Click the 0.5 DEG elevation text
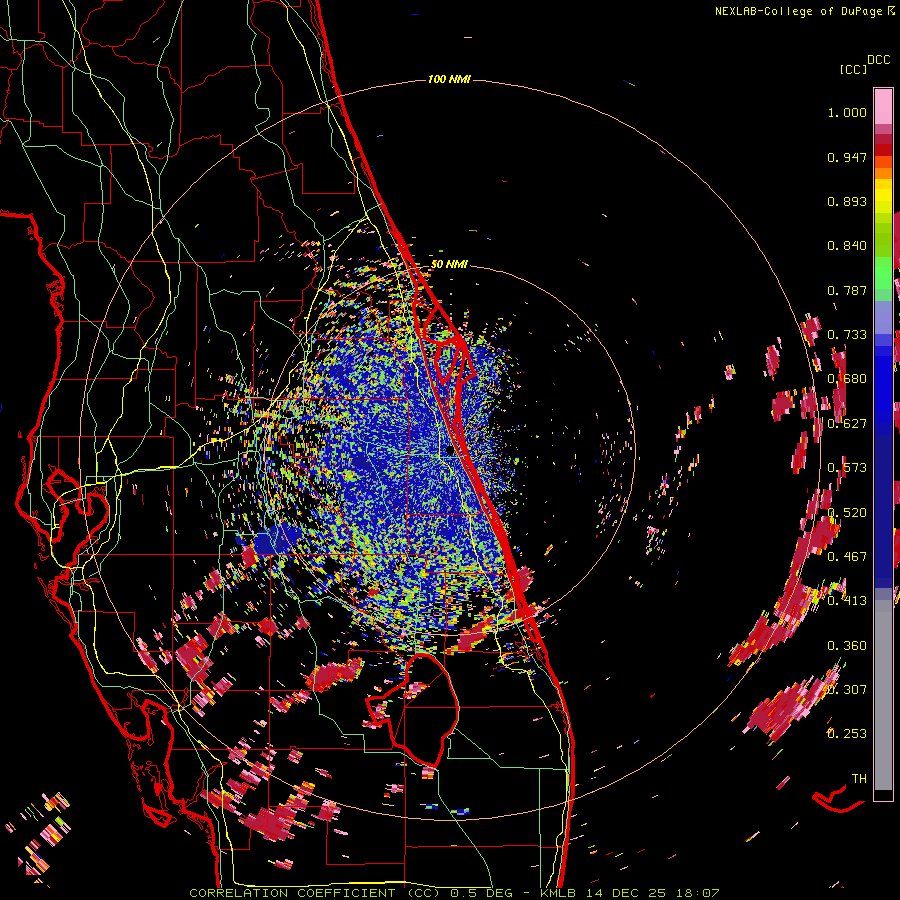Viewport: 900px width, 900px height. 482,893
